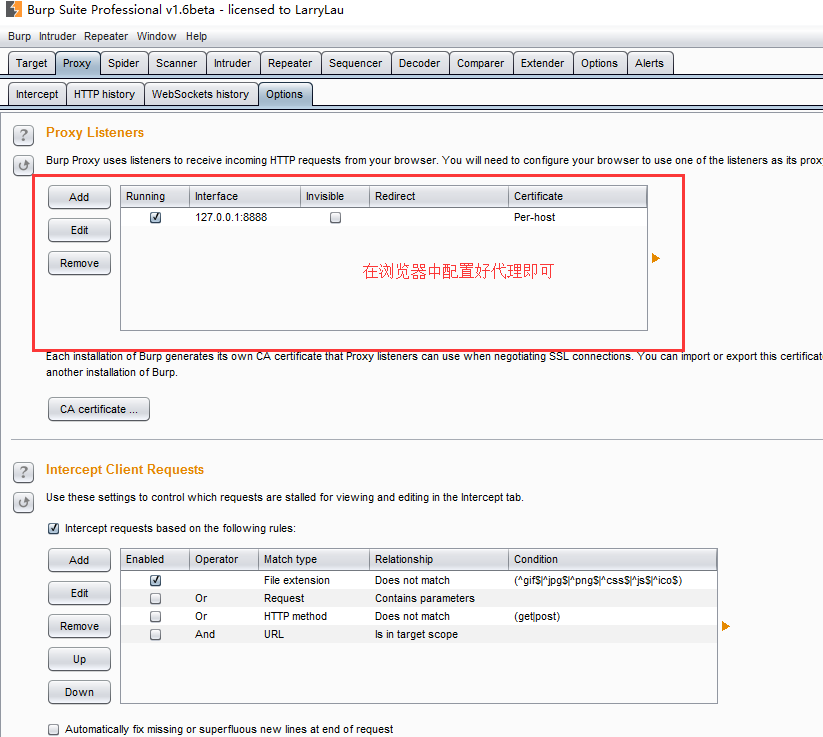This screenshot has height=737, width=823.
Task: Open the CA certificate dialog
Action: point(99,409)
